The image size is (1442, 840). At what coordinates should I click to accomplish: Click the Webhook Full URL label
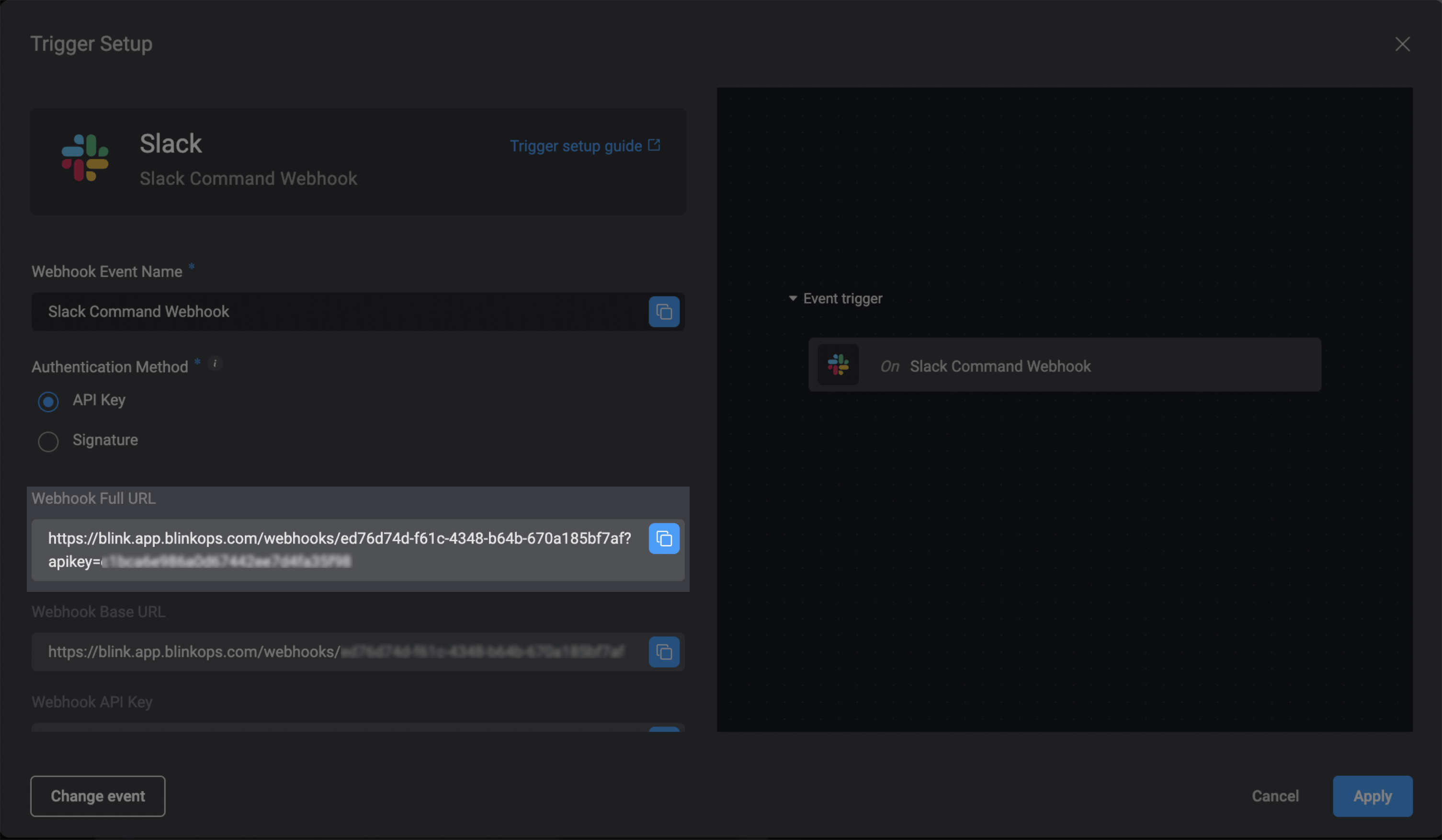(94, 499)
